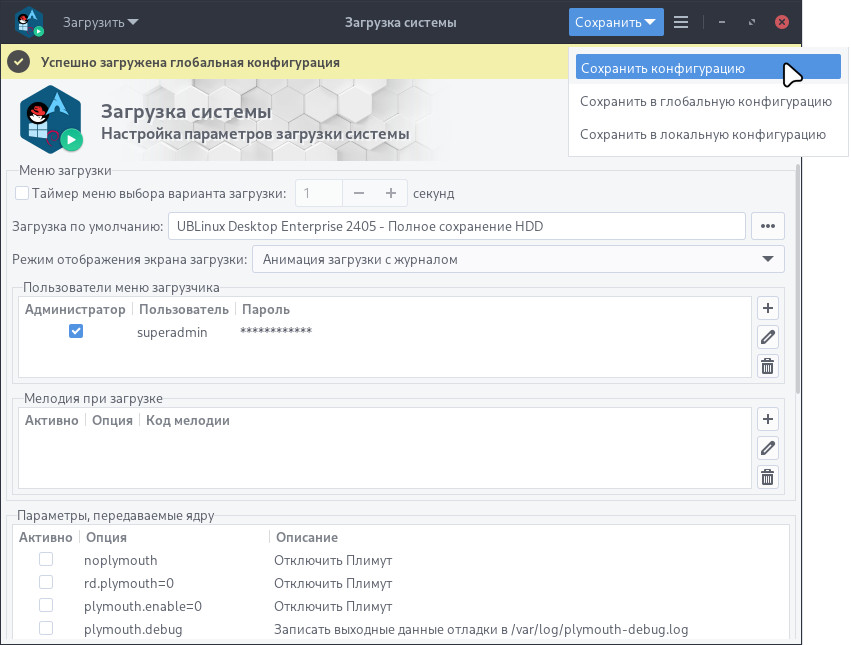The height and width of the screenshot is (645, 851).
Task: Add a new bootloader menu user
Action: (x=767, y=308)
